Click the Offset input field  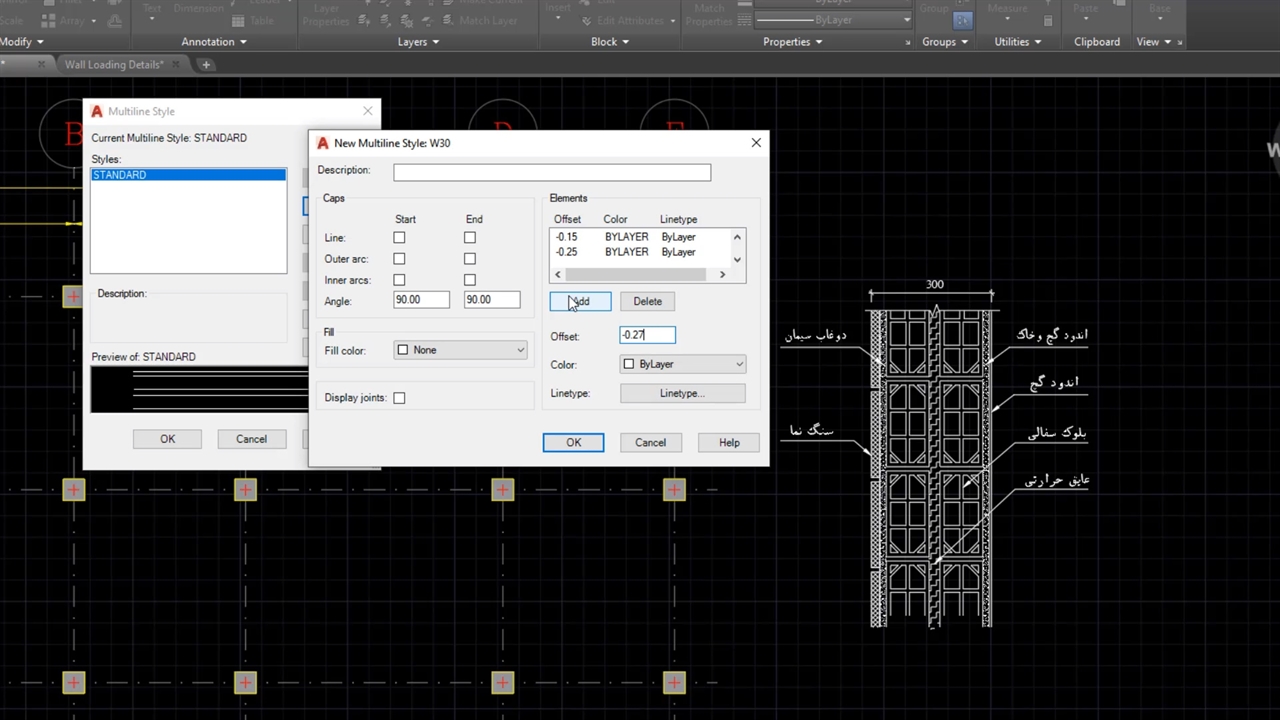click(647, 335)
